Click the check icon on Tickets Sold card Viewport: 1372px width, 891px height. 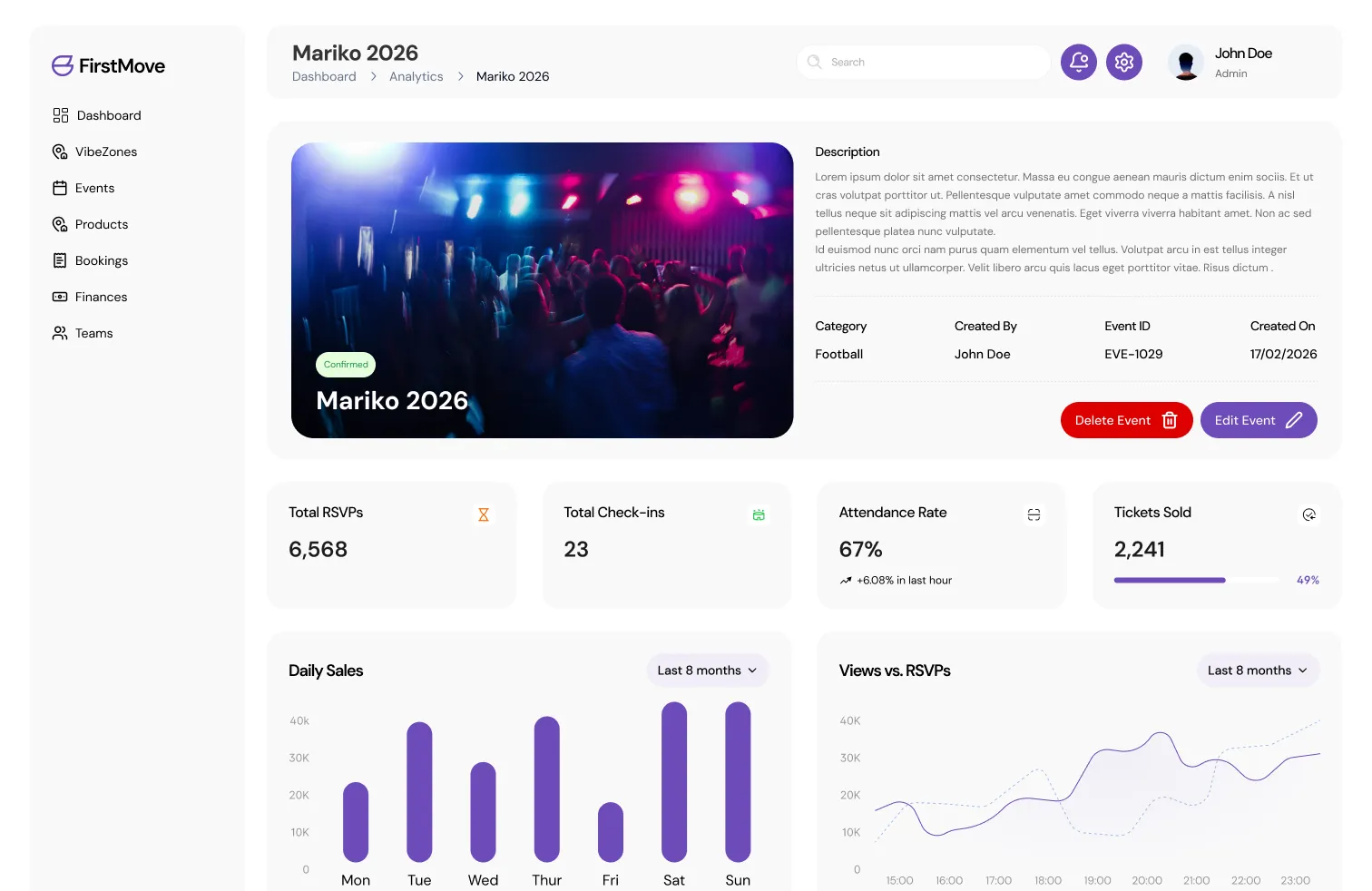click(x=1309, y=514)
